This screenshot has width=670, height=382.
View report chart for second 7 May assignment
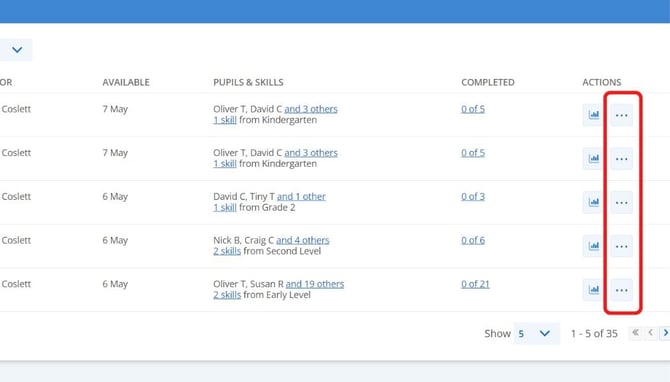[594, 159]
